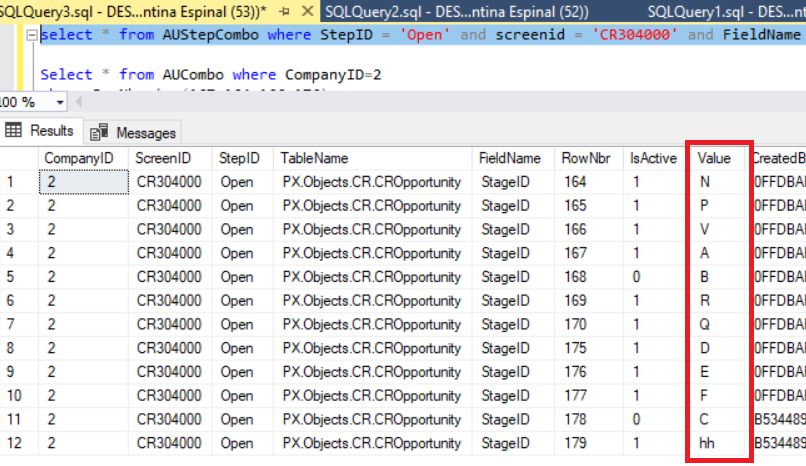Click RowNbr cell 170

point(589,324)
